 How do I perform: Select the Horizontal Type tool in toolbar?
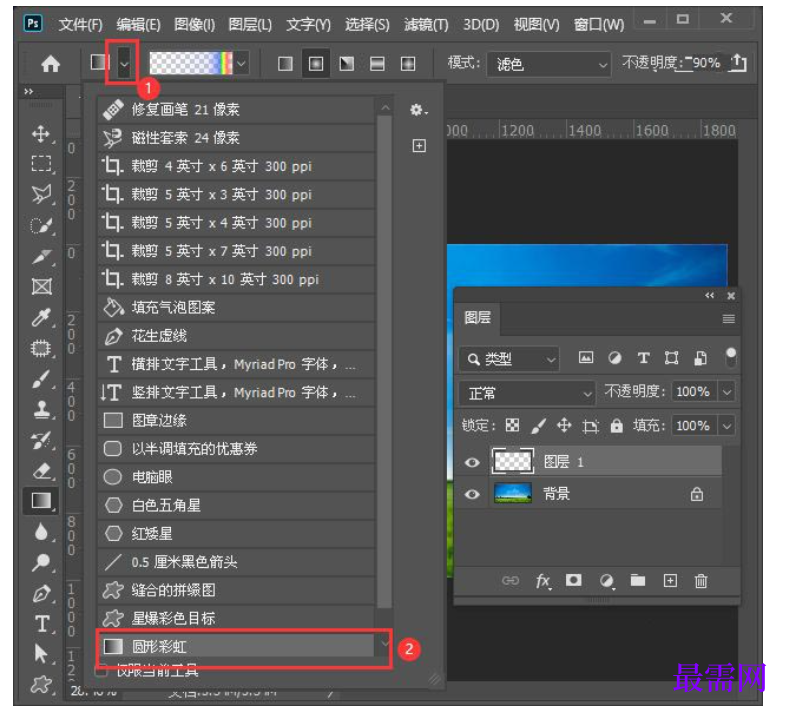pos(41,624)
